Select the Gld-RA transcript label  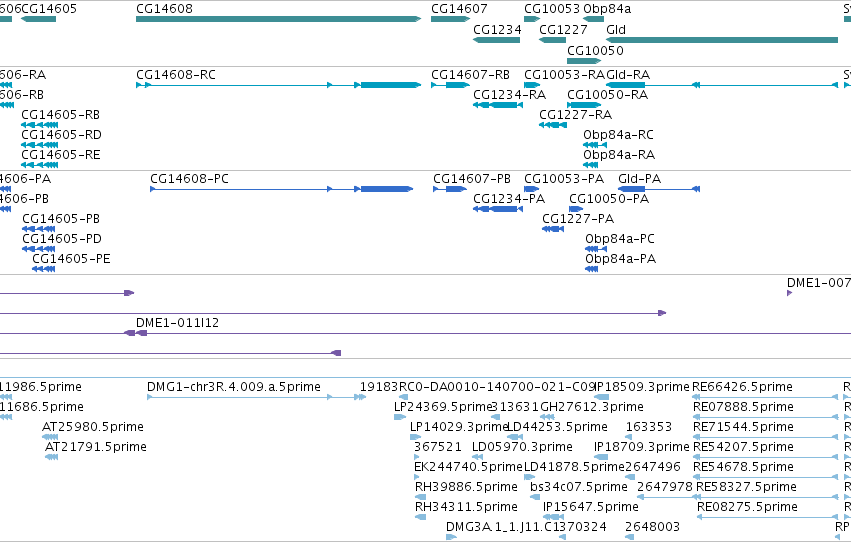pos(628,75)
